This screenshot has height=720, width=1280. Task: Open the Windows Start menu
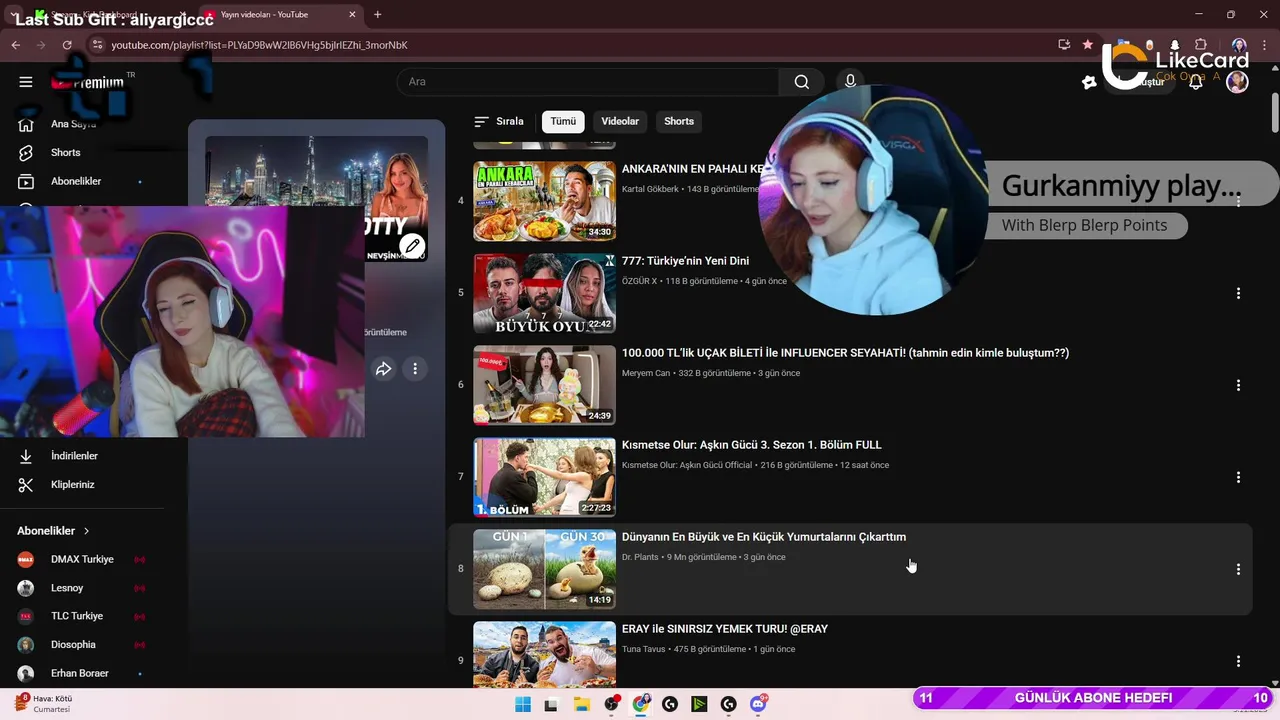coord(523,704)
